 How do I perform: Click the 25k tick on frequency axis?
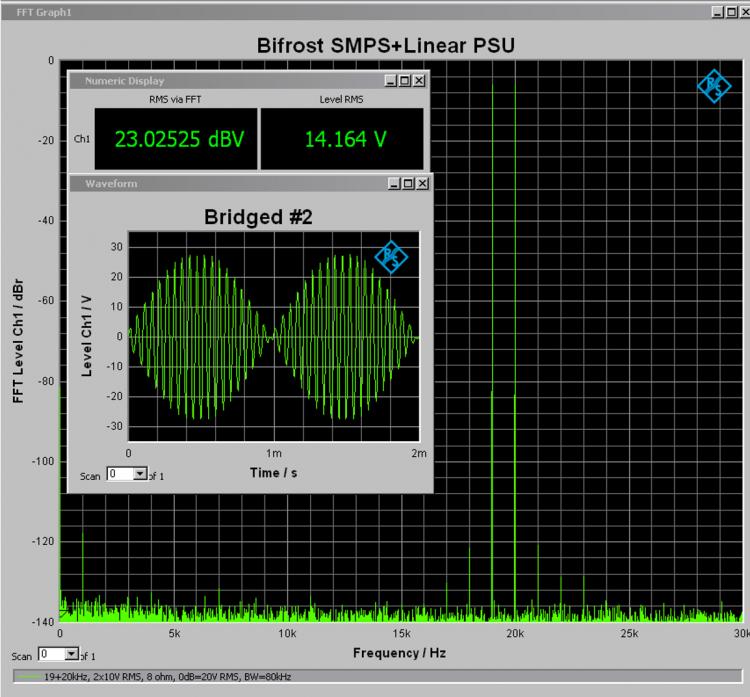tap(629, 633)
